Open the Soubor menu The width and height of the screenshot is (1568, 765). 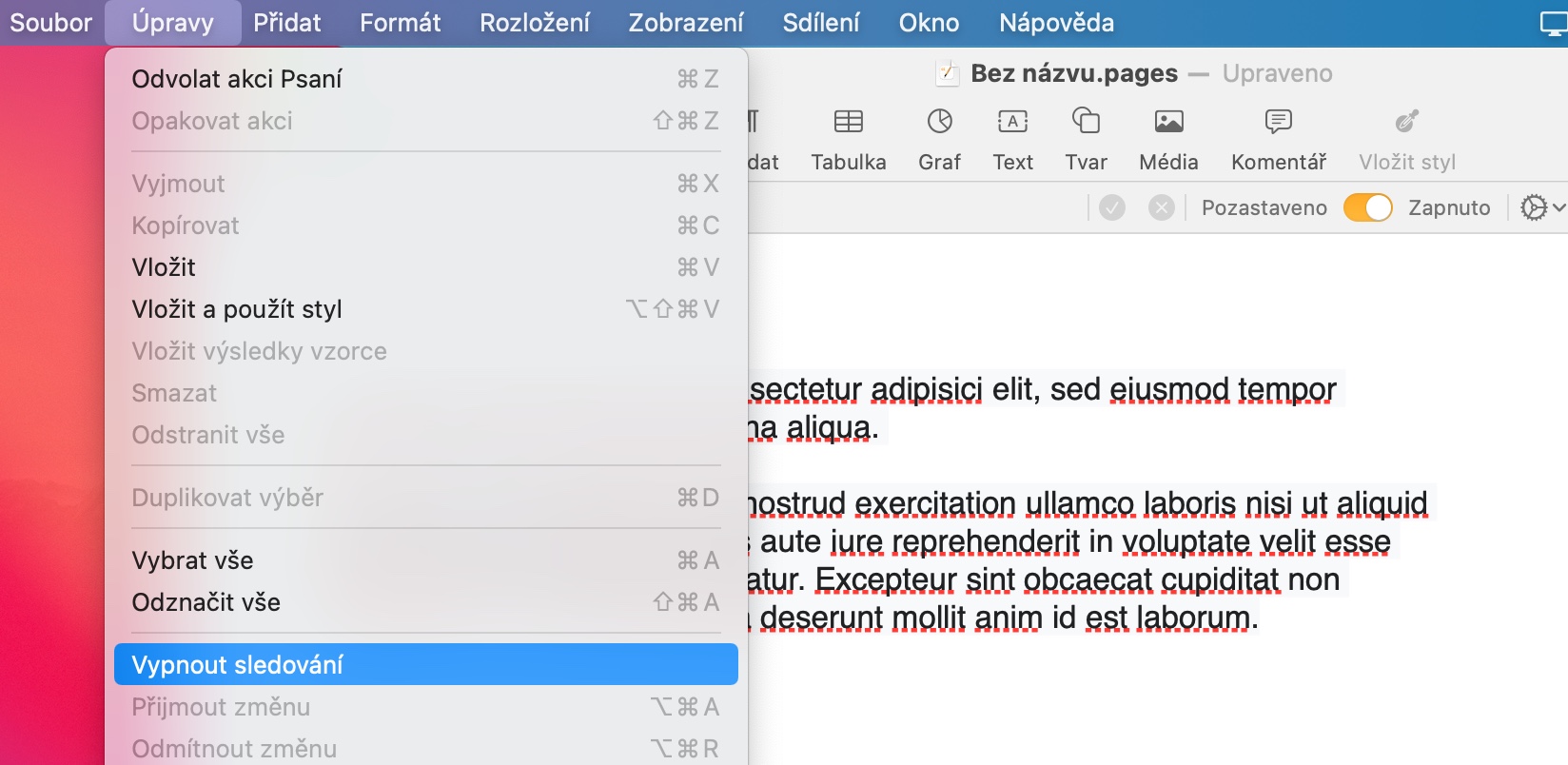click(50, 23)
